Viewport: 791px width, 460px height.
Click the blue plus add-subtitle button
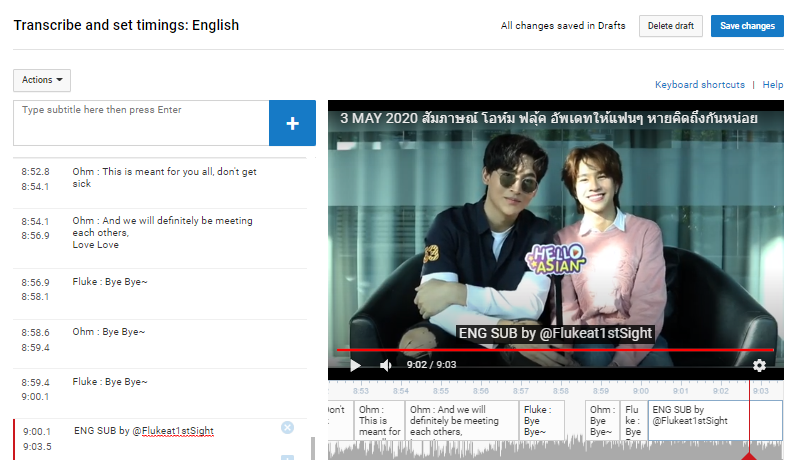pos(292,123)
